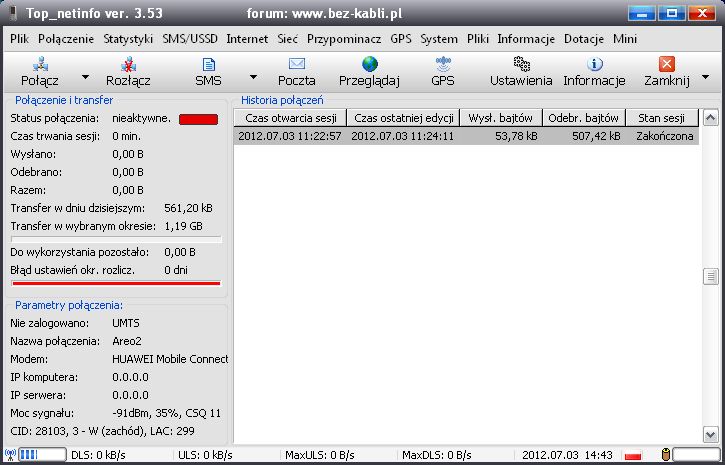
Task: Click the history list scroll down arrow
Action: pyautogui.click(x=710, y=435)
